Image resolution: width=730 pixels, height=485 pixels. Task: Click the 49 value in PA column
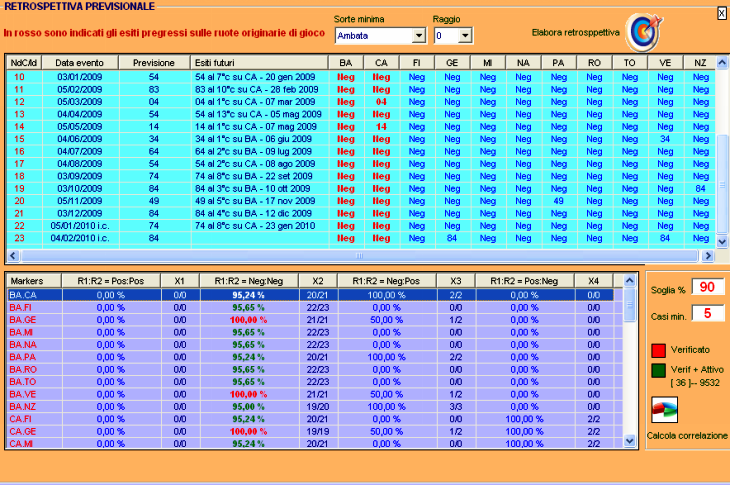[559, 201]
